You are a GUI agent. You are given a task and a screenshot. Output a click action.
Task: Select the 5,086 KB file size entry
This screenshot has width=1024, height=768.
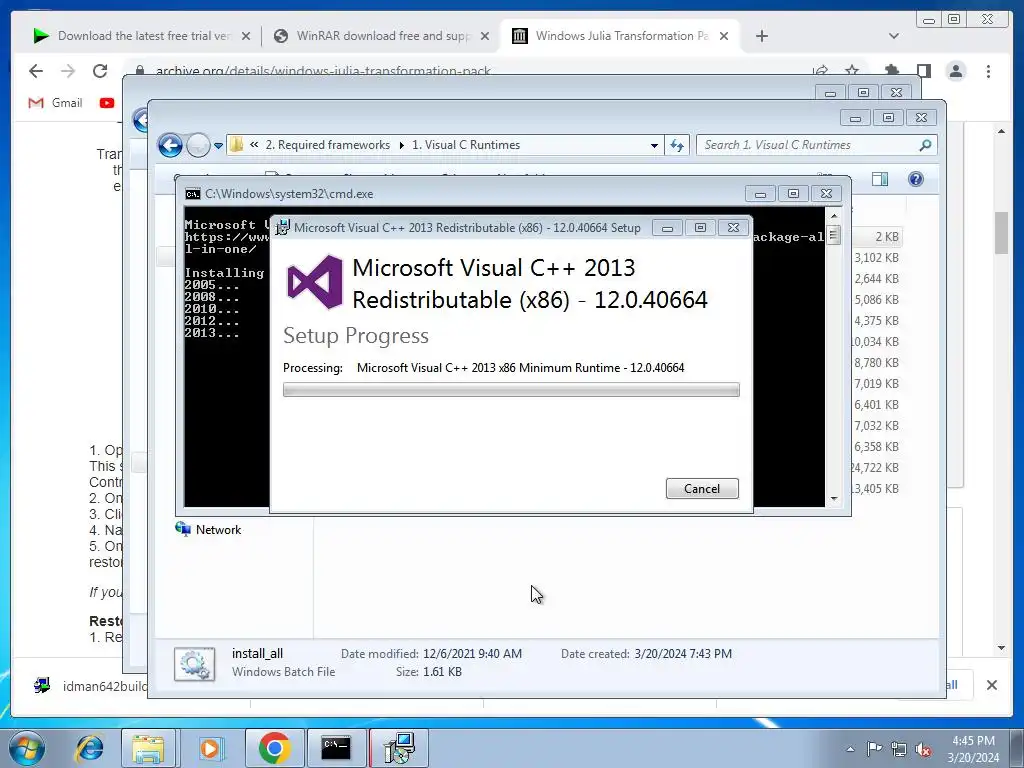click(x=876, y=300)
